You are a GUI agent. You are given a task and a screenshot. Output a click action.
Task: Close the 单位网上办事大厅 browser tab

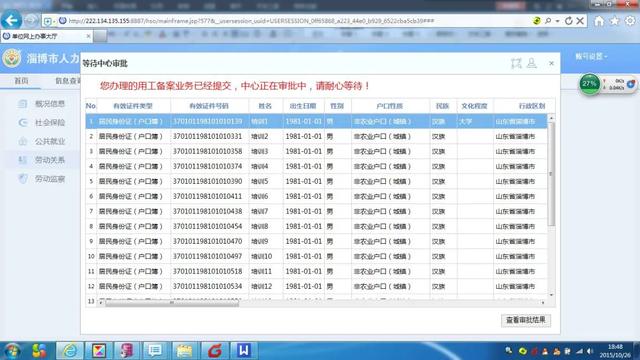[89, 36]
